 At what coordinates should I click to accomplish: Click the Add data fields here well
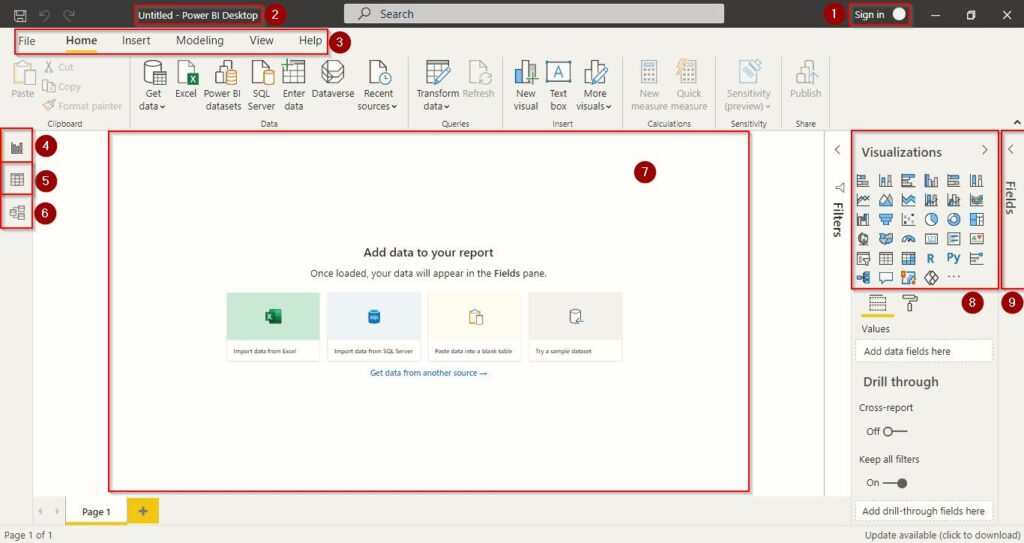923,352
